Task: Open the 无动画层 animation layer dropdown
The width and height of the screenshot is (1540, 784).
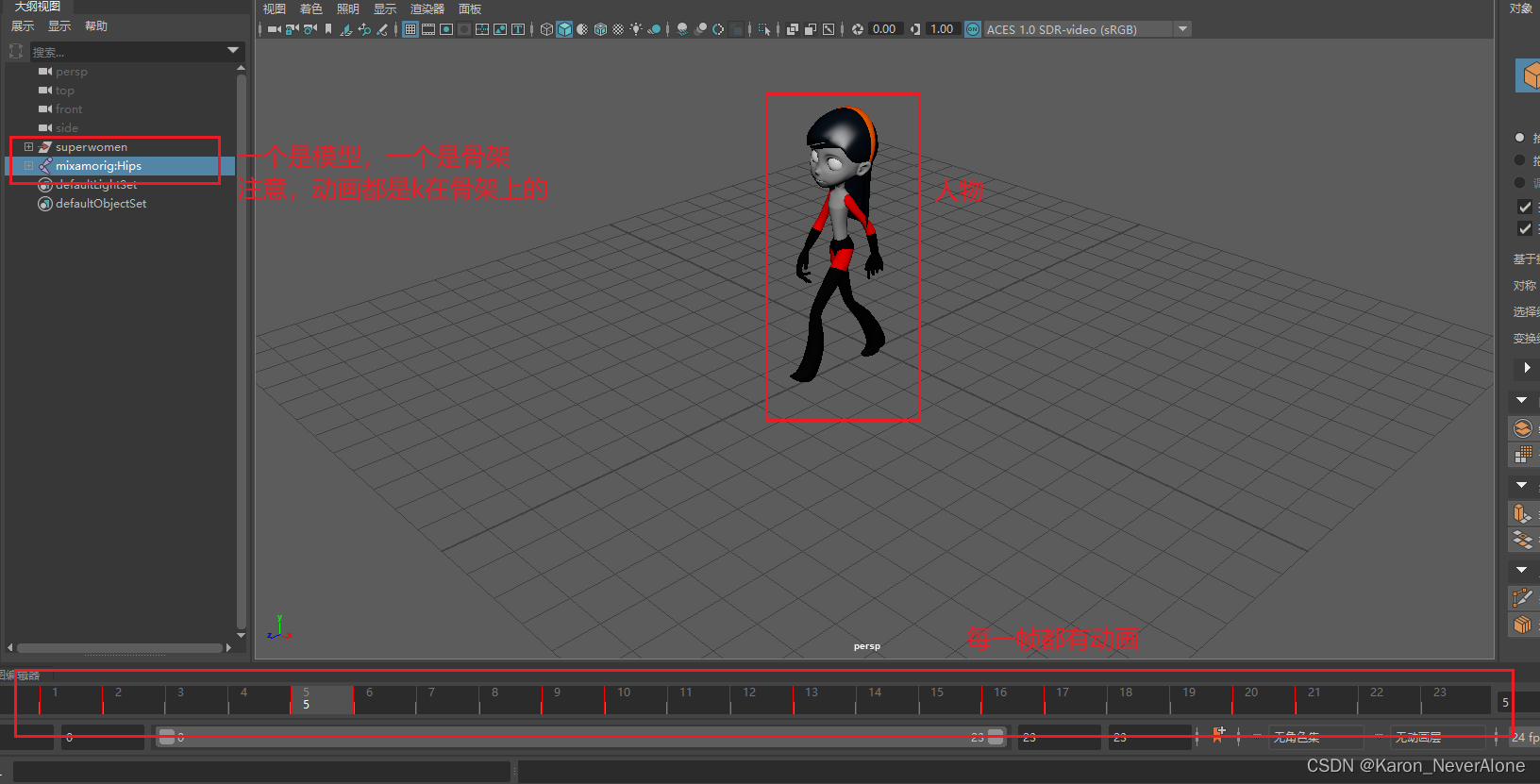Action: coord(1437,738)
